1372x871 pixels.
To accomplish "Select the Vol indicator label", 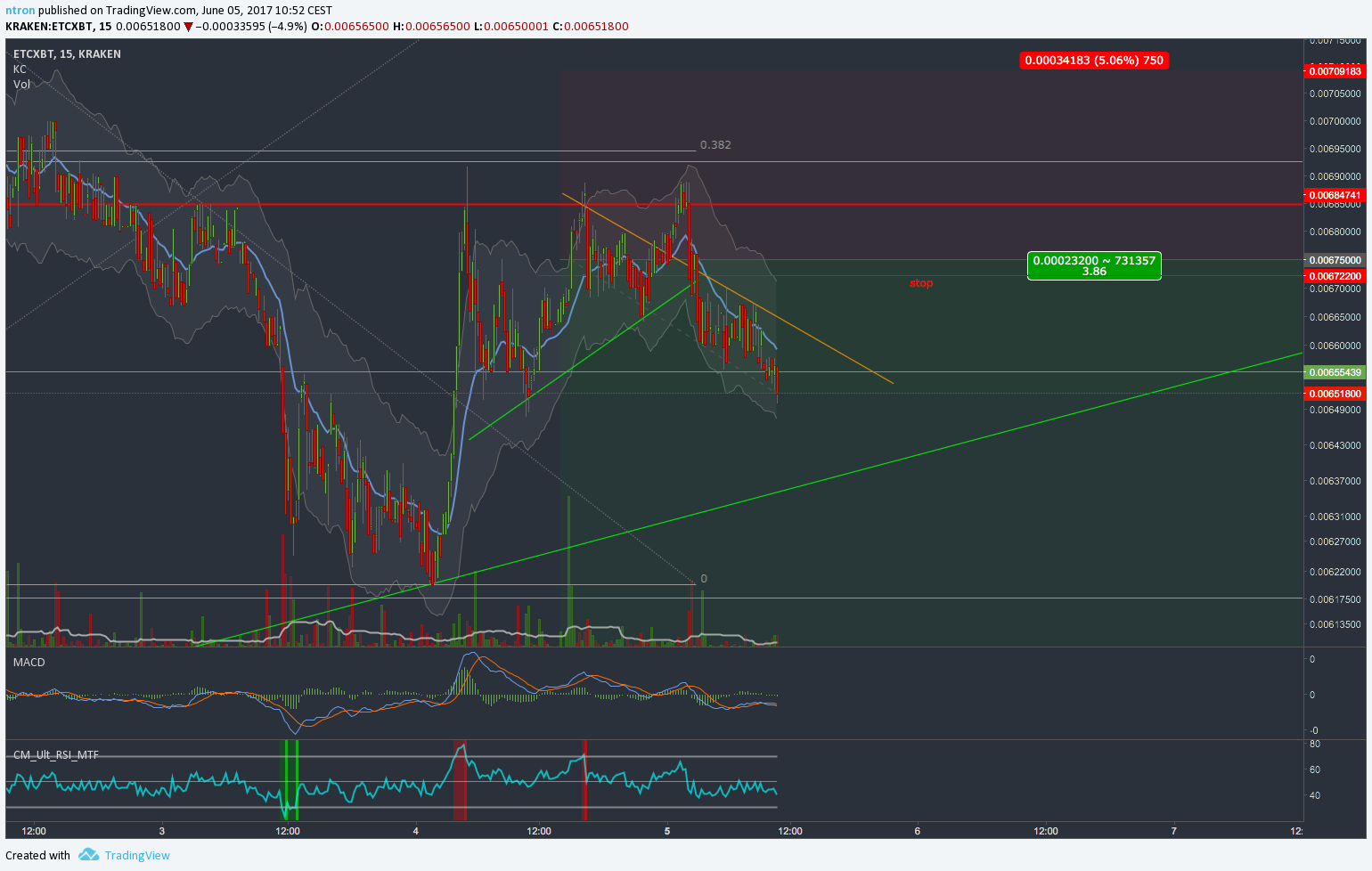I will [21, 85].
